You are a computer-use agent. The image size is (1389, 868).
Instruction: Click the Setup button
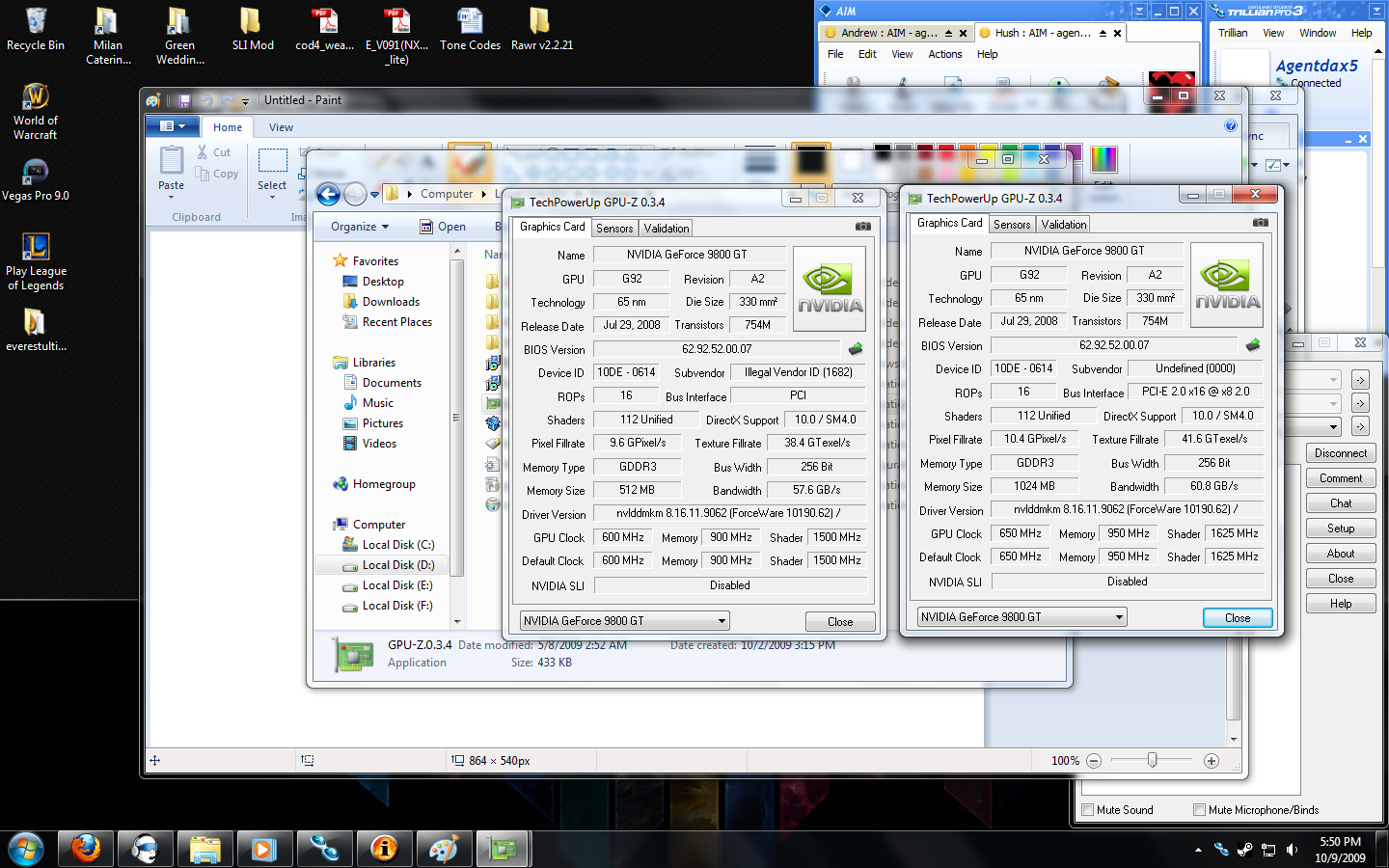1341,529
